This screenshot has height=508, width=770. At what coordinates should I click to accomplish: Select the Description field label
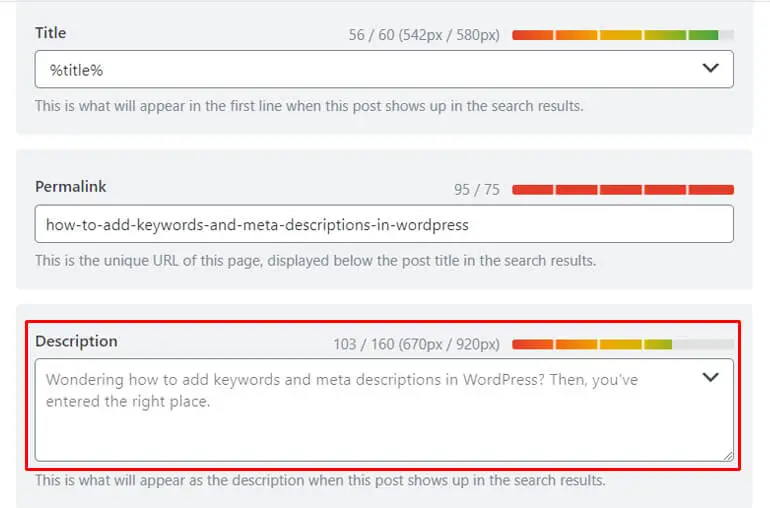(x=76, y=341)
